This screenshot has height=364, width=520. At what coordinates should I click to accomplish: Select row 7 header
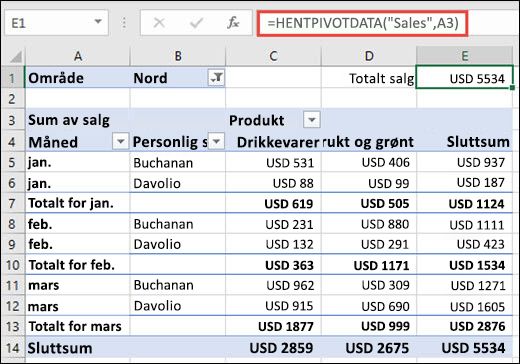(x=12, y=203)
